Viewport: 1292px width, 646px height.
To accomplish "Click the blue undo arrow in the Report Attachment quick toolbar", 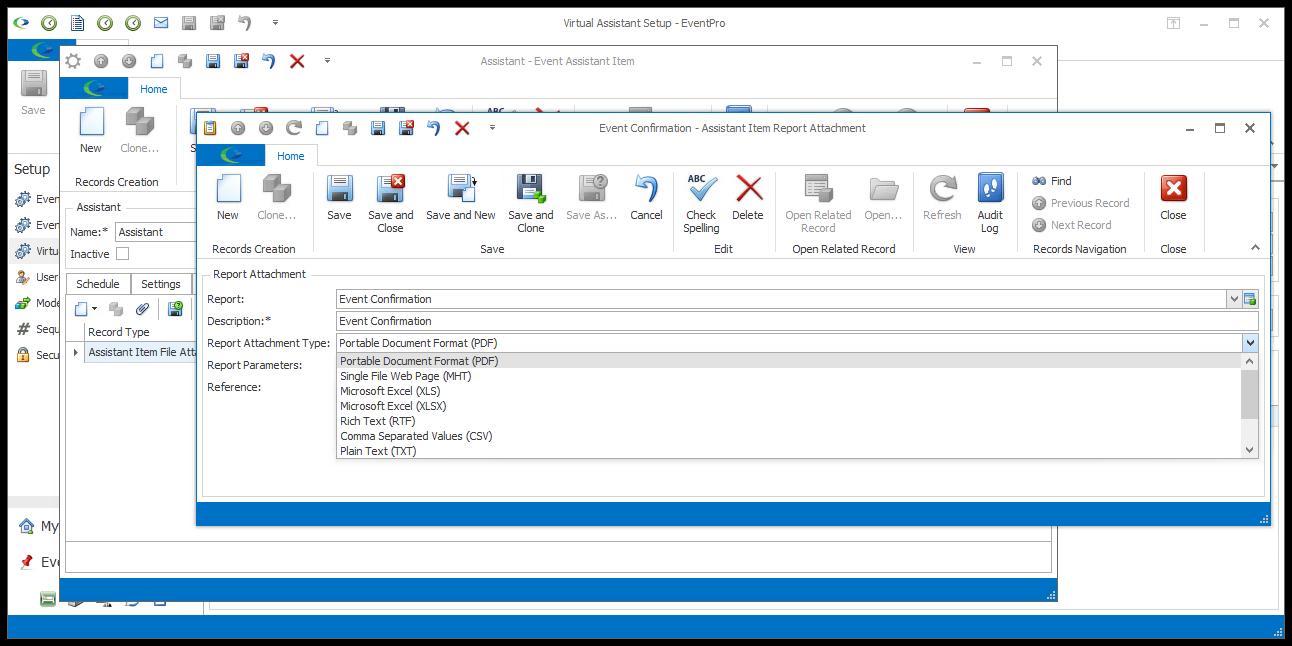I will pos(434,128).
